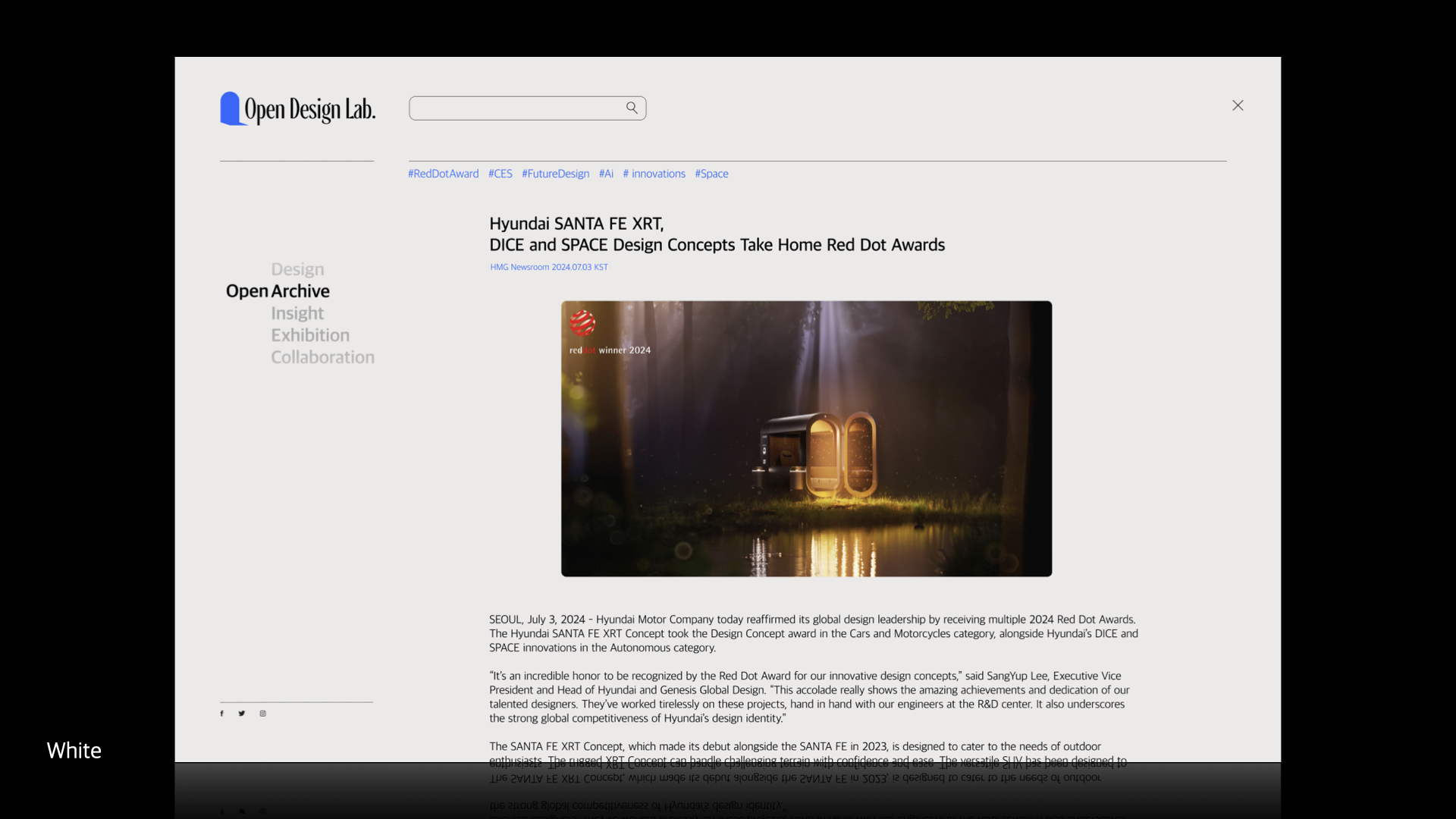The width and height of the screenshot is (1456, 819).
Task: Select the #CES tag
Action: click(x=500, y=174)
